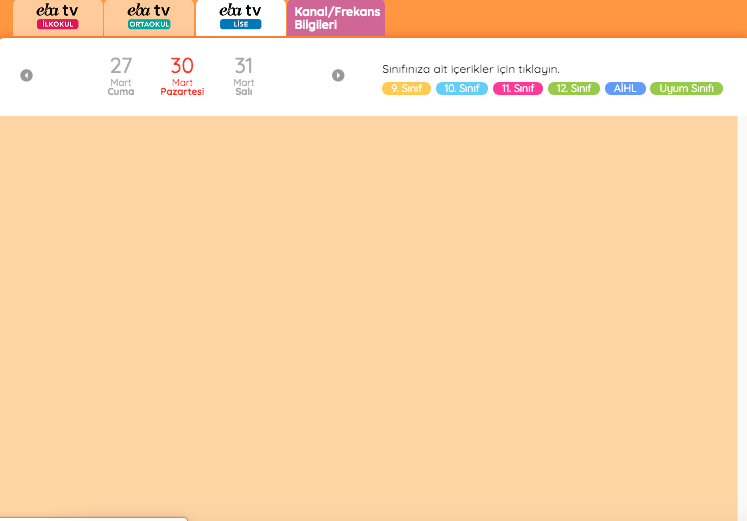747x521 pixels.
Task: Open Kanal/Frekans Bilgileri tab
Action: pos(336,18)
